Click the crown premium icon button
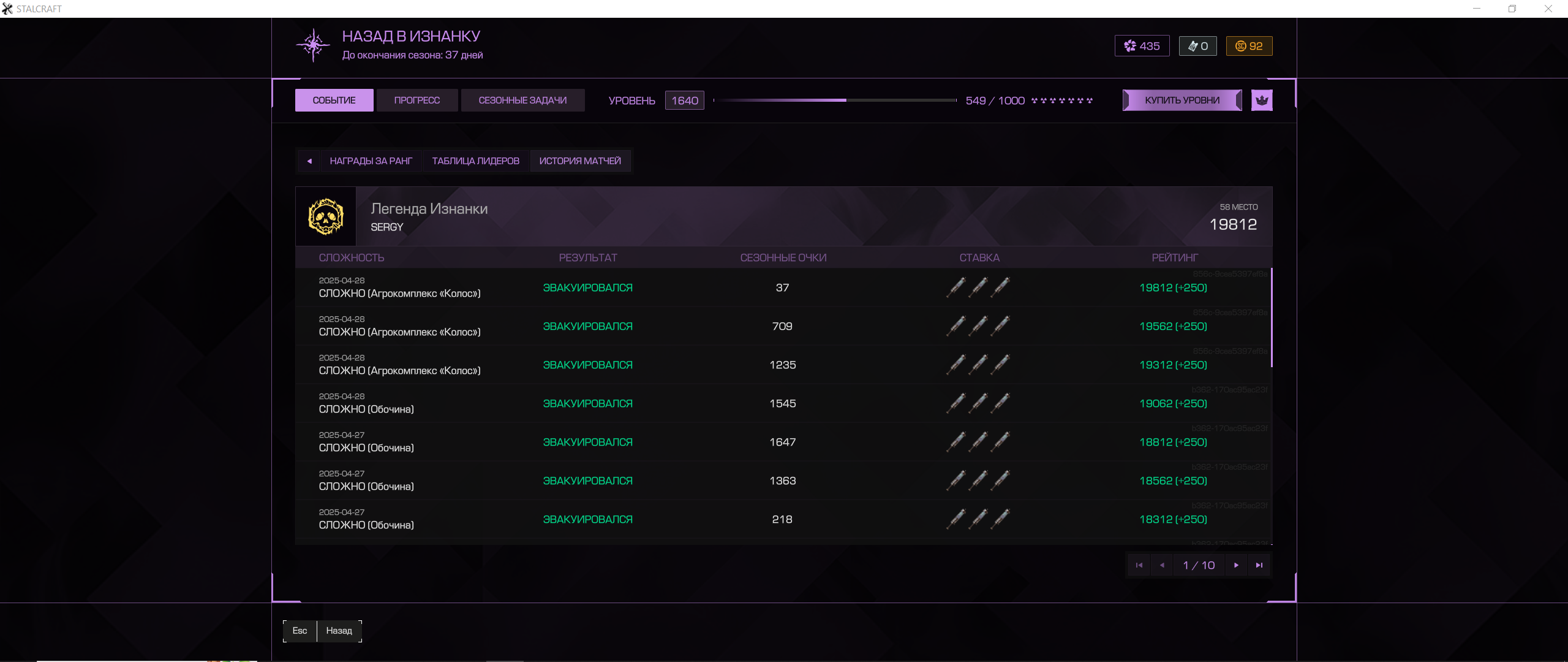The height and width of the screenshot is (662, 1568). pyautogui.click(x=1262, y=100)
